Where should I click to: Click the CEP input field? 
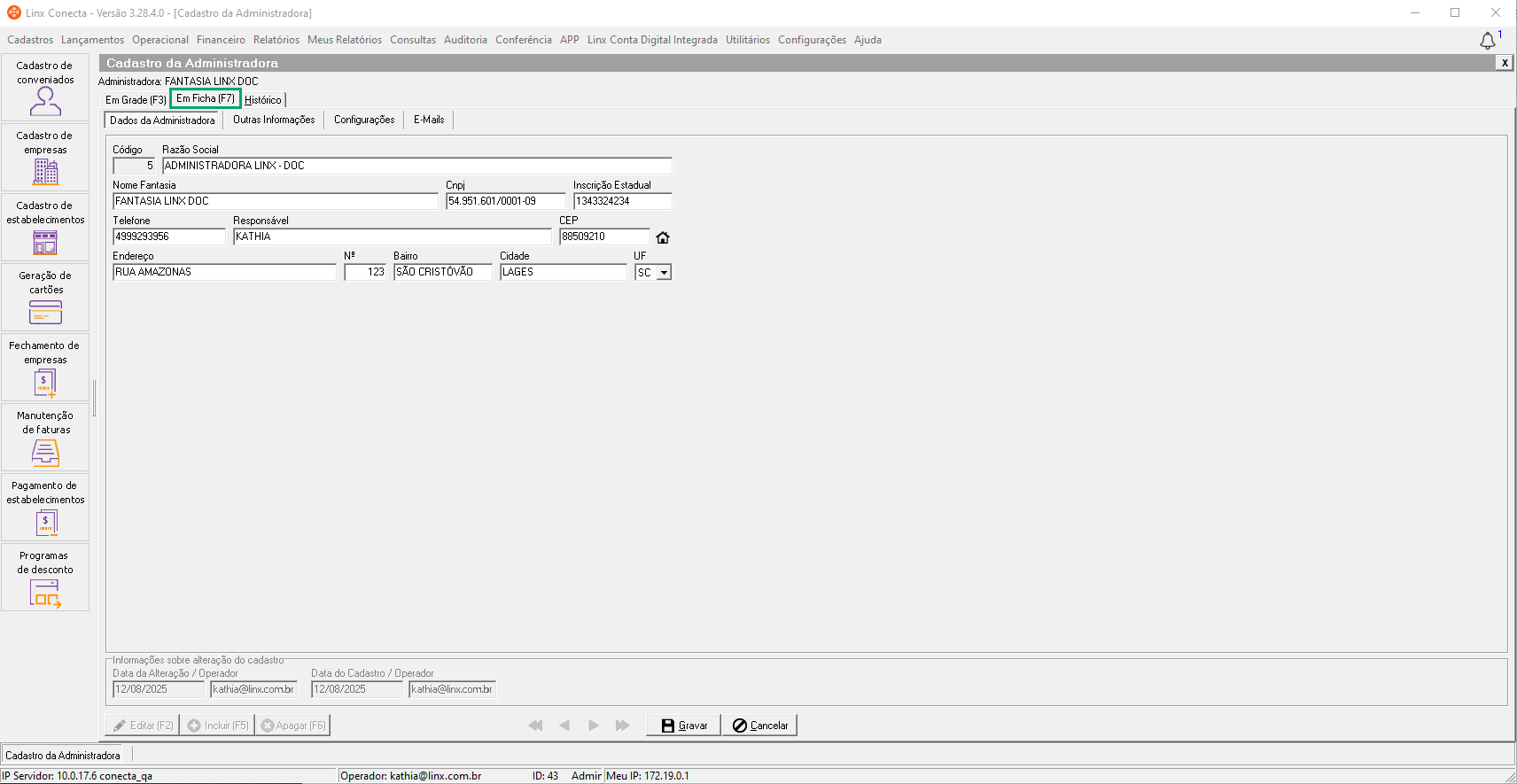coord(604,237)
